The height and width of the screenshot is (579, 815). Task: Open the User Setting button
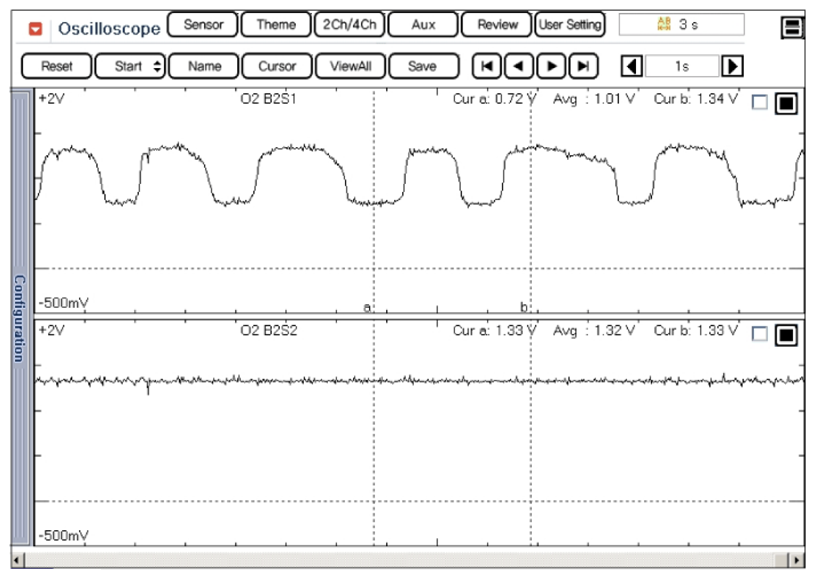[570, 25]
